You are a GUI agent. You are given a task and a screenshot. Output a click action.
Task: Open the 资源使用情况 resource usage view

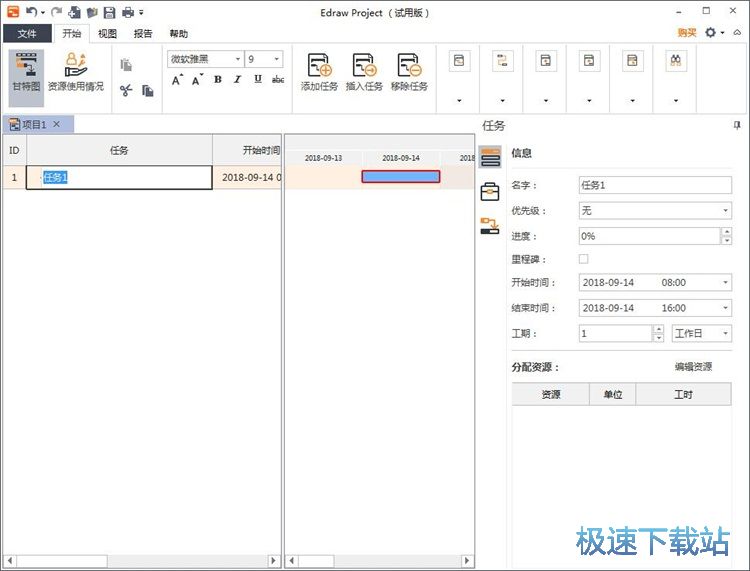coord(76,72)
